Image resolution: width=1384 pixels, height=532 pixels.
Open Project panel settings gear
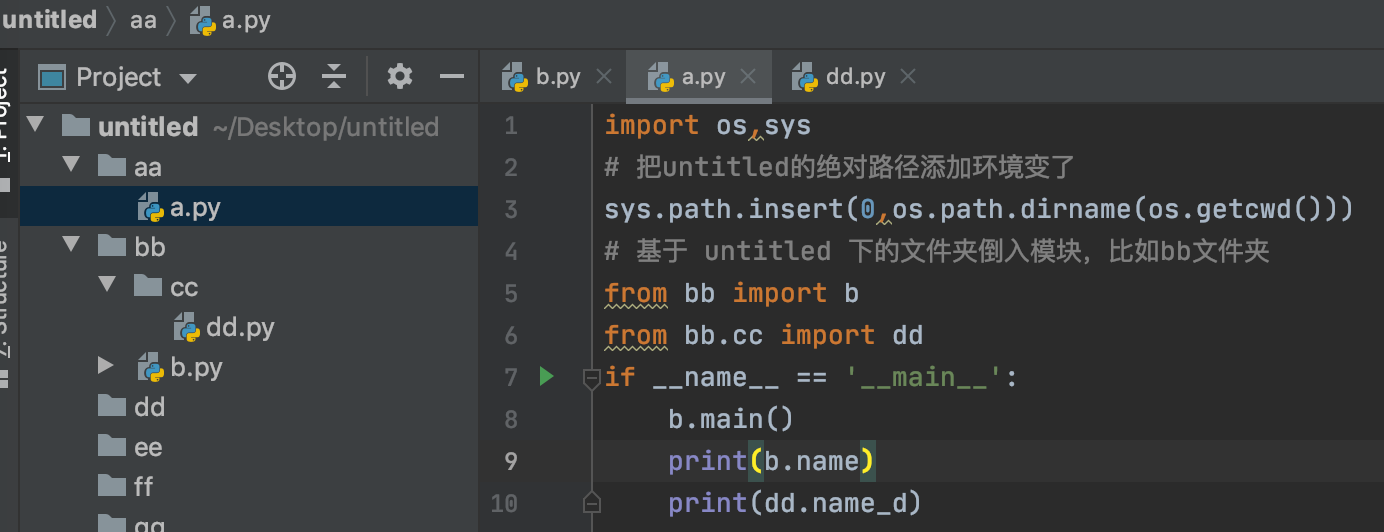[x=400, y=76]
